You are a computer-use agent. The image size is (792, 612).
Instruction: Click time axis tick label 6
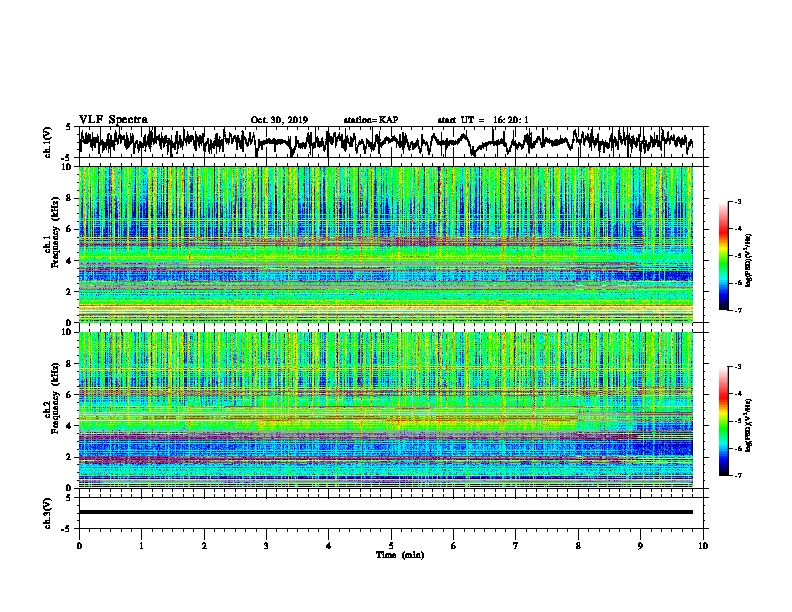pos(454,546)
